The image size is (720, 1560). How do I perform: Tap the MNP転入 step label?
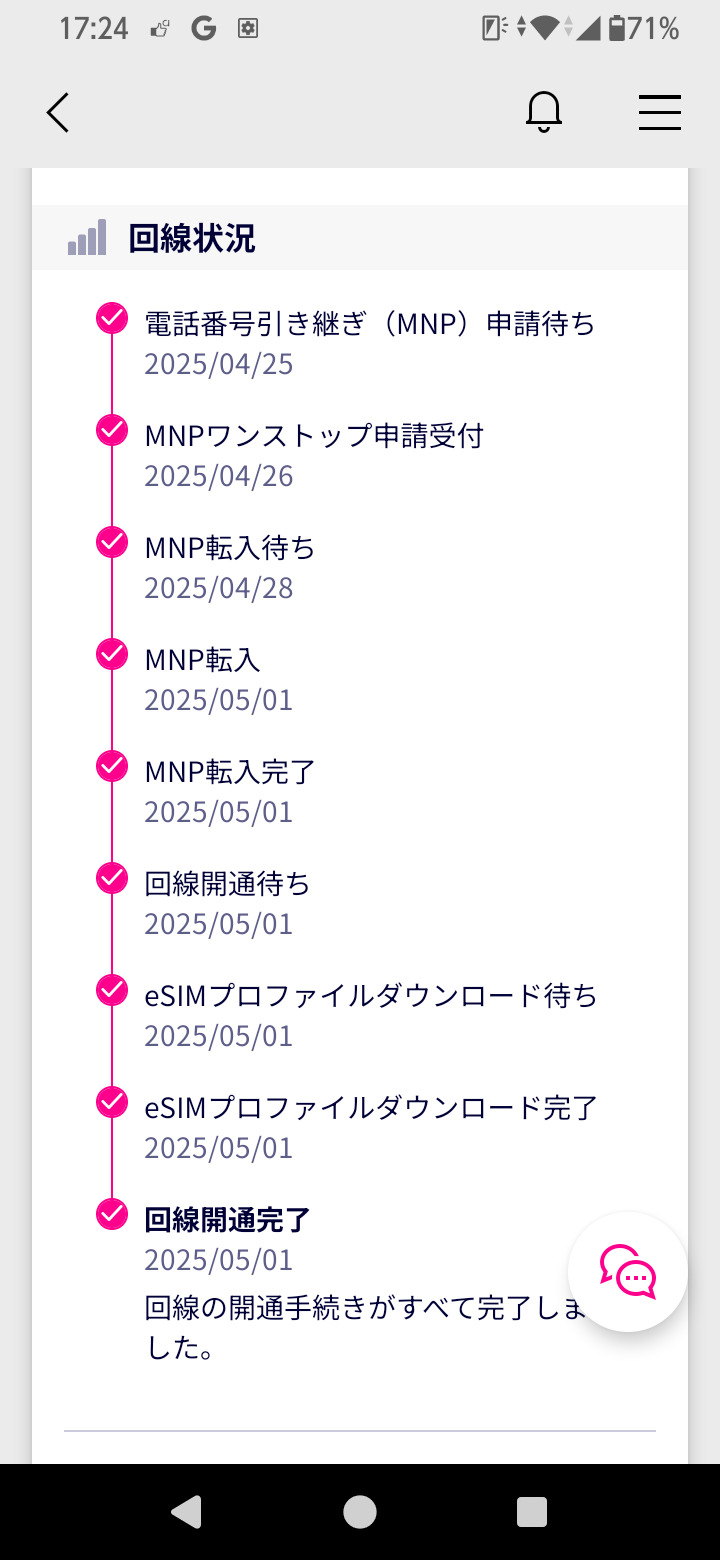coord(203,660)
